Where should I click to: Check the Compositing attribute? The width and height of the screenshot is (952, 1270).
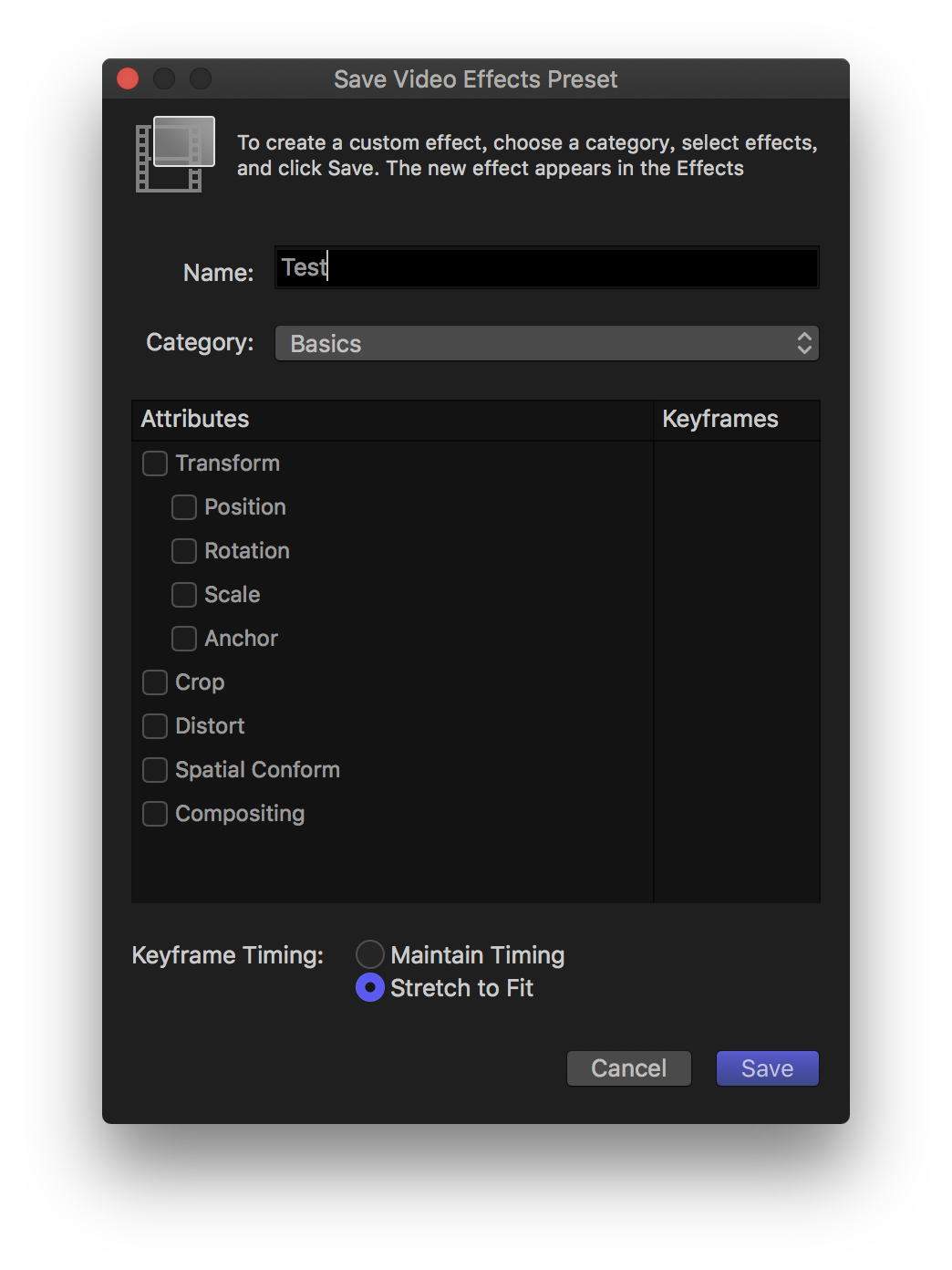tap(155, 814)
